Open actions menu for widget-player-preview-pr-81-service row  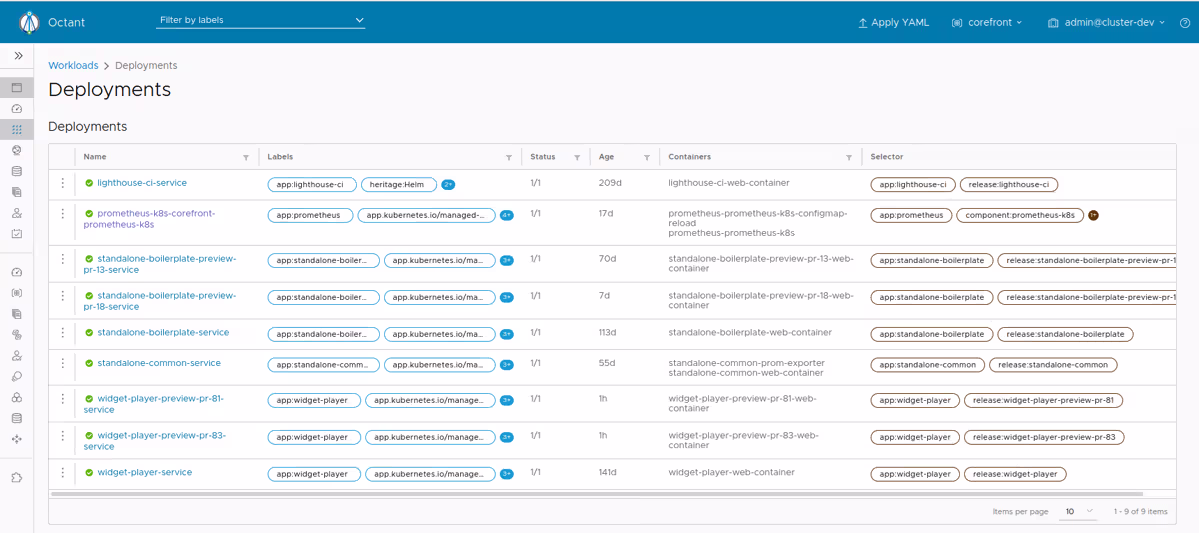pos(63,400)
